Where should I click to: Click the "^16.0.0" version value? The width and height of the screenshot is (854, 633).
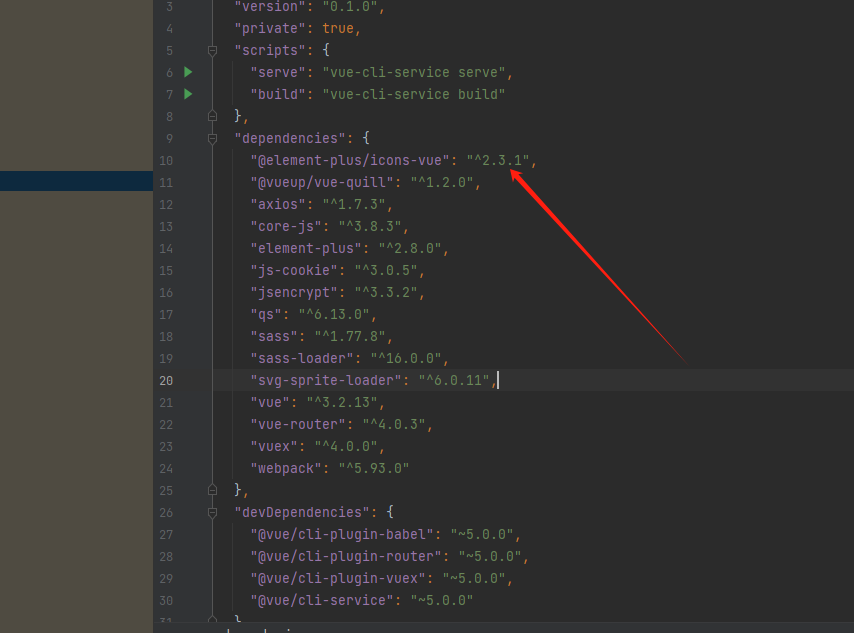(x=406, y=358)
